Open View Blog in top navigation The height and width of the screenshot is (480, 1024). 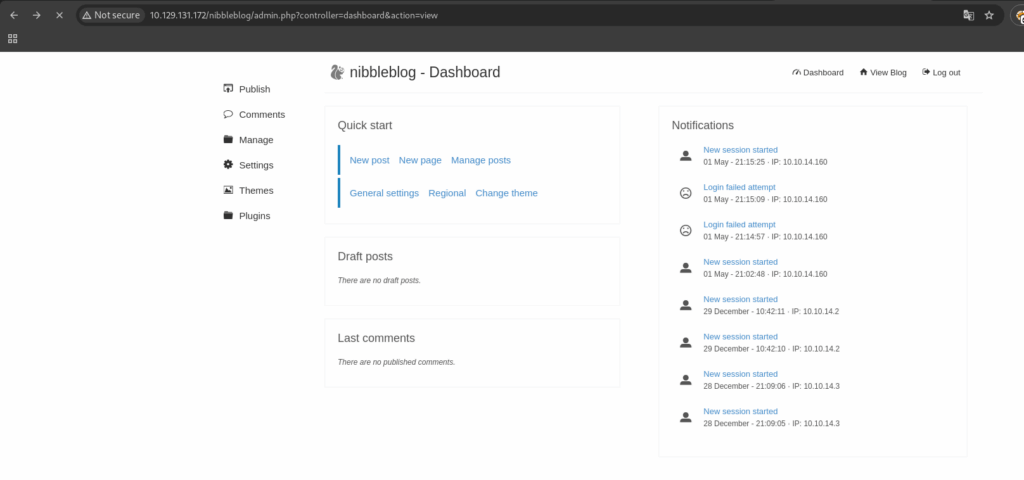(883, 72)
